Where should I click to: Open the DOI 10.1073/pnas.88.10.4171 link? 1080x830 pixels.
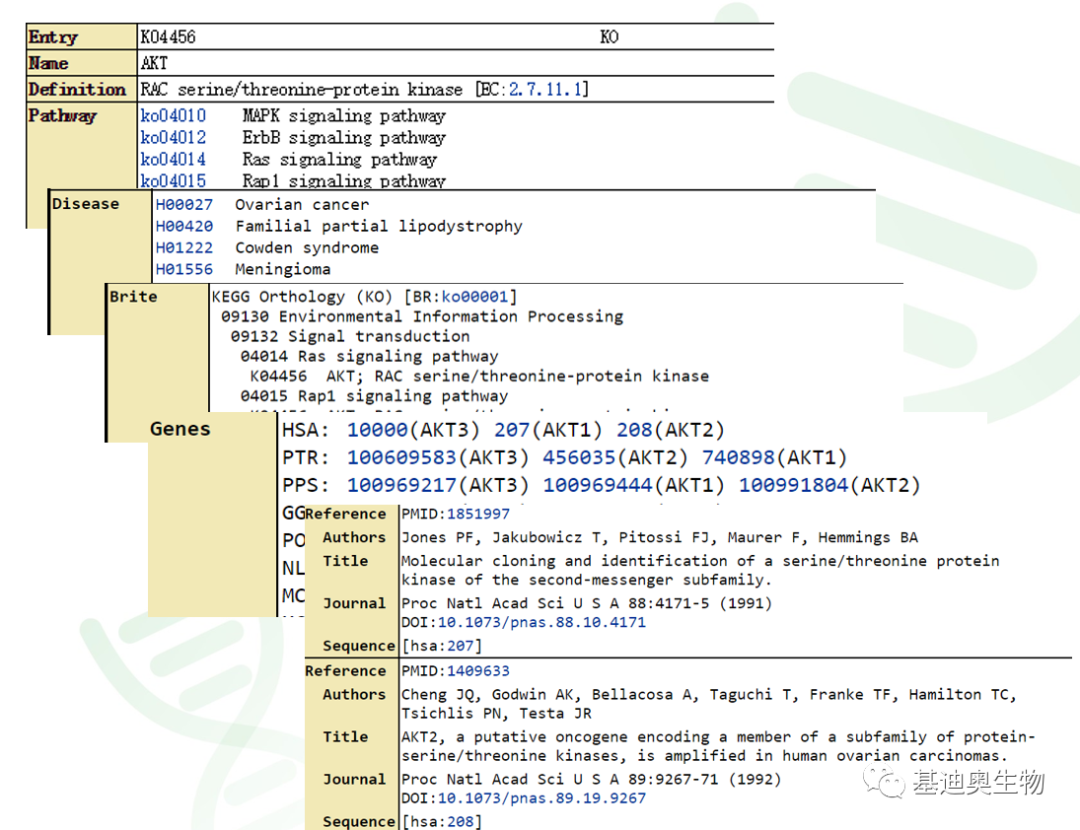coord(541,622)
